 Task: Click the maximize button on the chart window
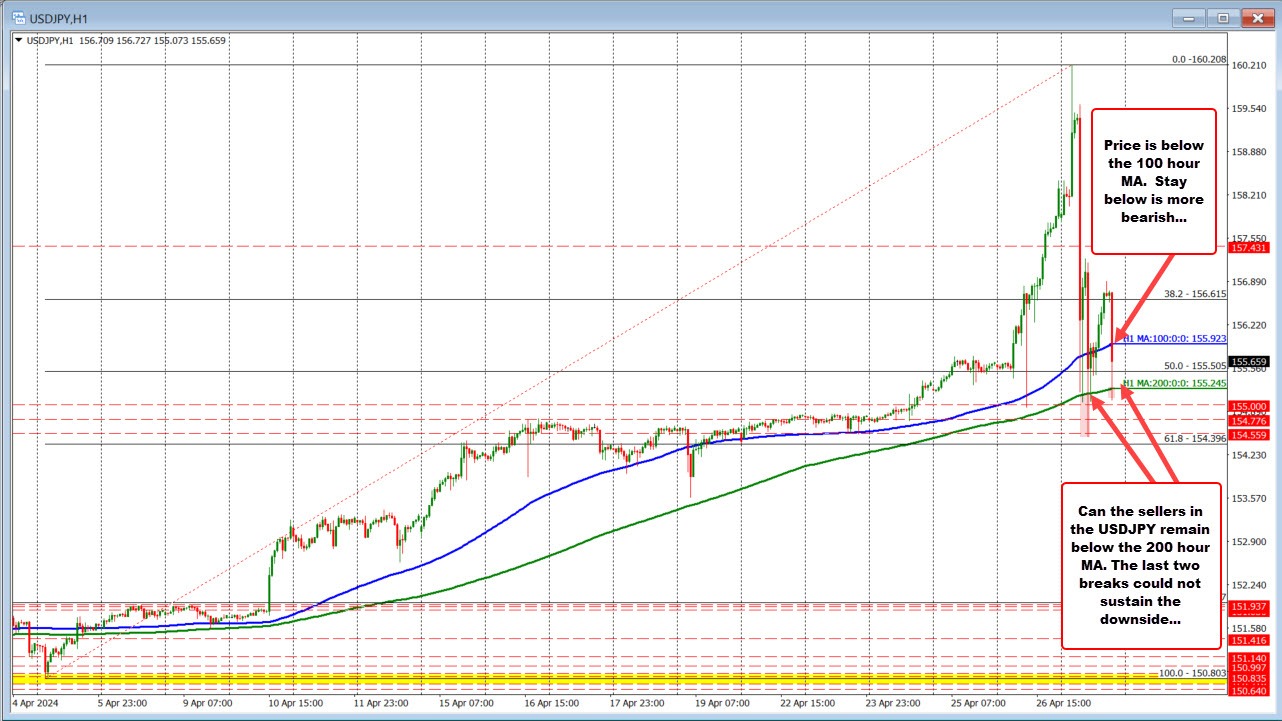tap(1221, 17)
